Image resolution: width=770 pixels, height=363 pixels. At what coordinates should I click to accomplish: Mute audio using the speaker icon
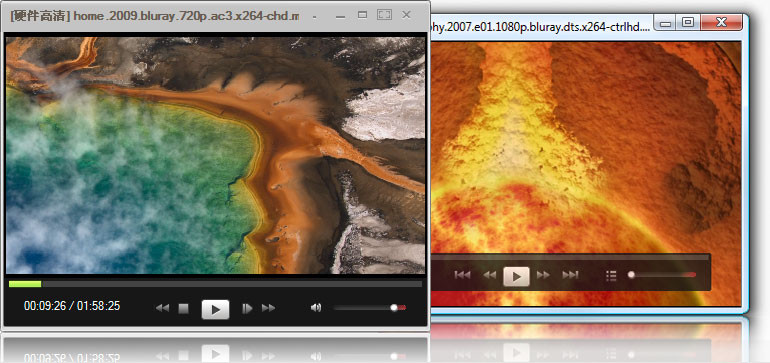[316, 308]
